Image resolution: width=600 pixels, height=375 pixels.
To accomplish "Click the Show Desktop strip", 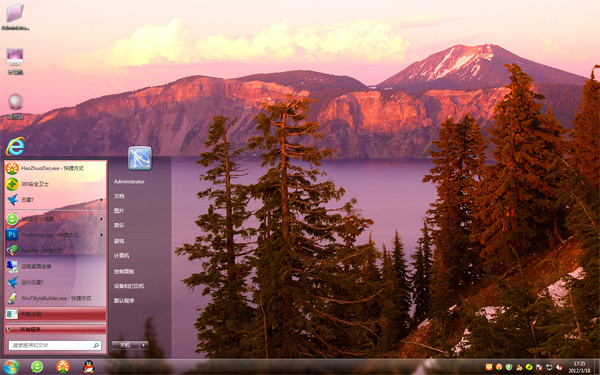I will [597, 367].
